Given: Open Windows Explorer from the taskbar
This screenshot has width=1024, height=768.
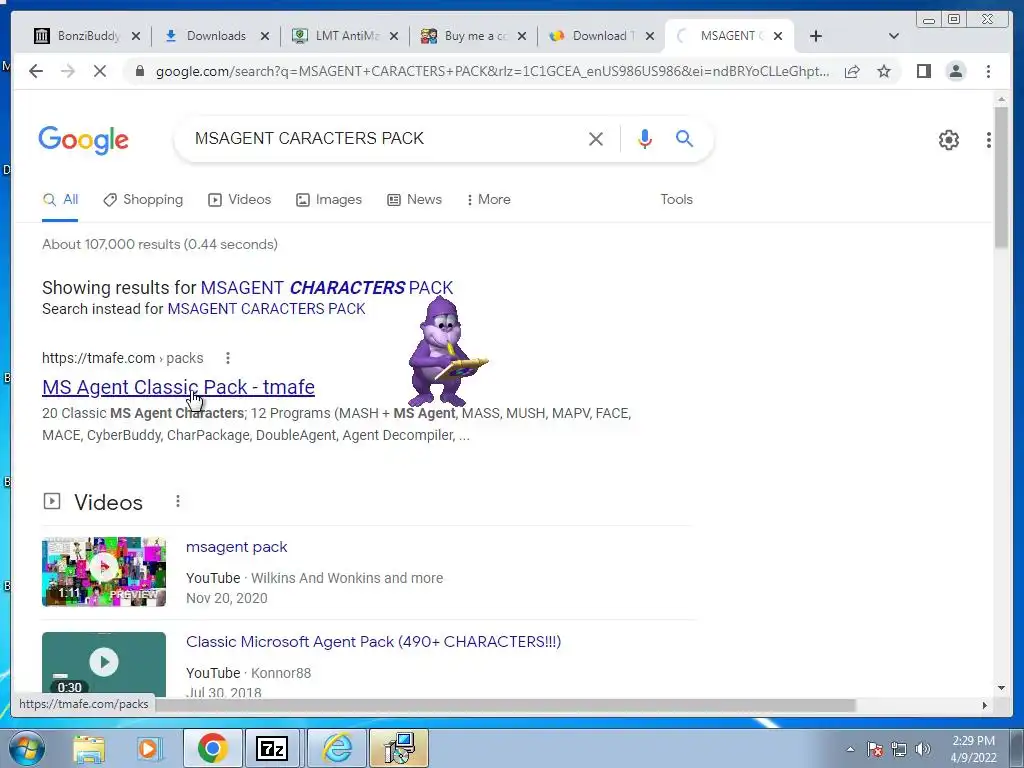Looking at the screenshot, I should (x=89, y=748).
